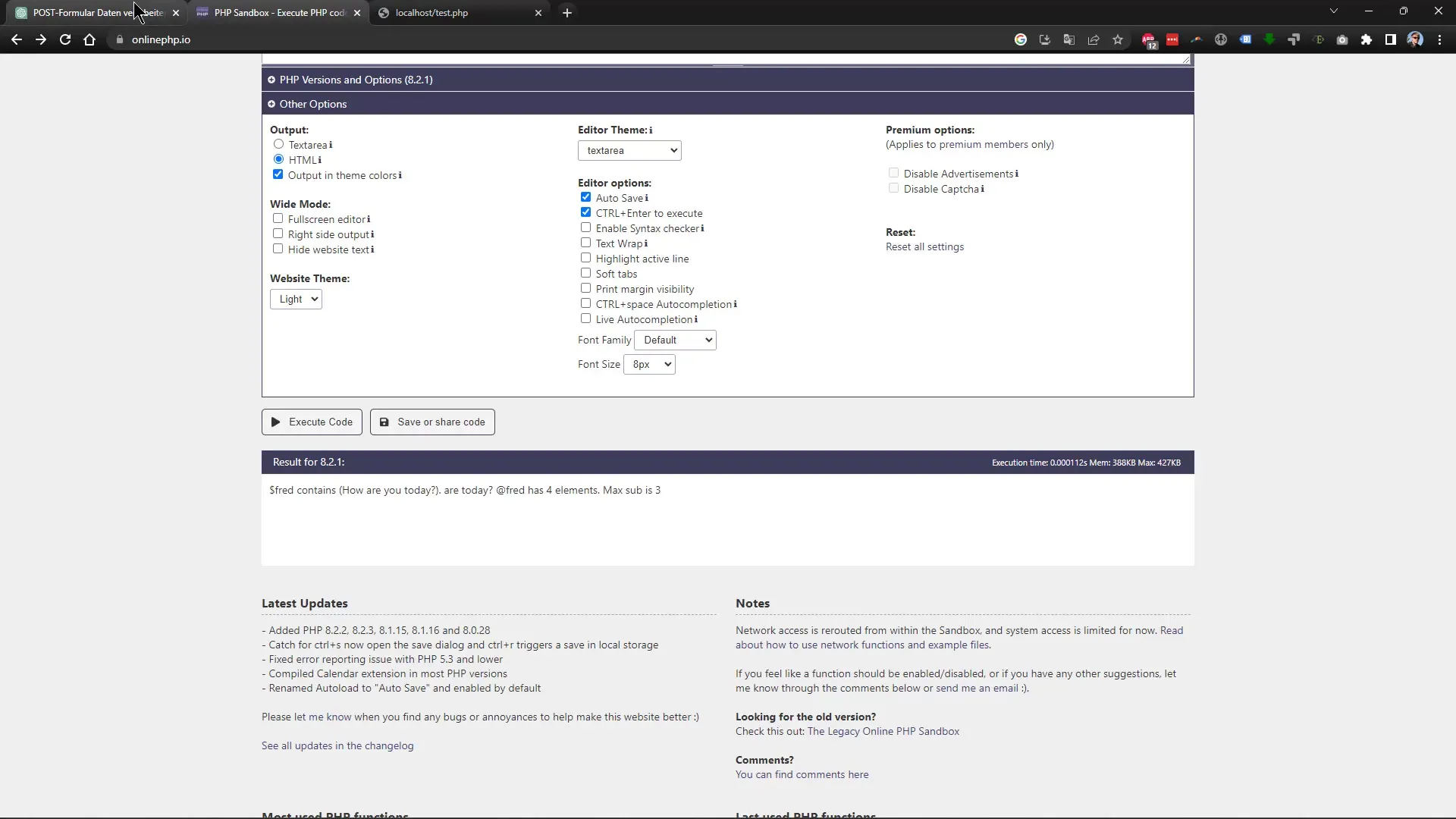1456x819 pixels.
Task: Click the Execute Code button
Action: point(311,421)
